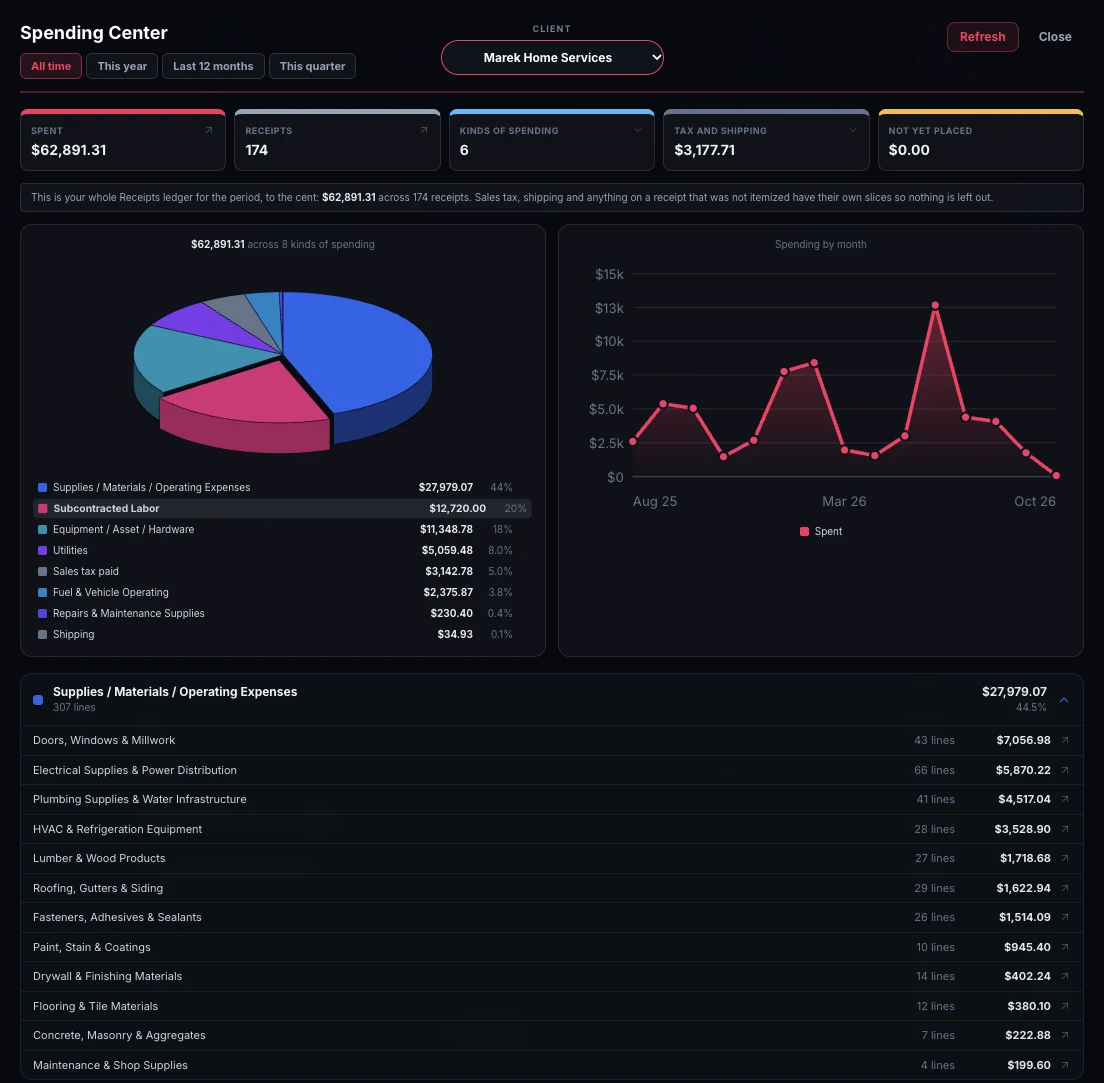Image resolution: width=1104 pixels, height=1083 pixels.
Task: Click the Close button
Action: [1055, 37]
